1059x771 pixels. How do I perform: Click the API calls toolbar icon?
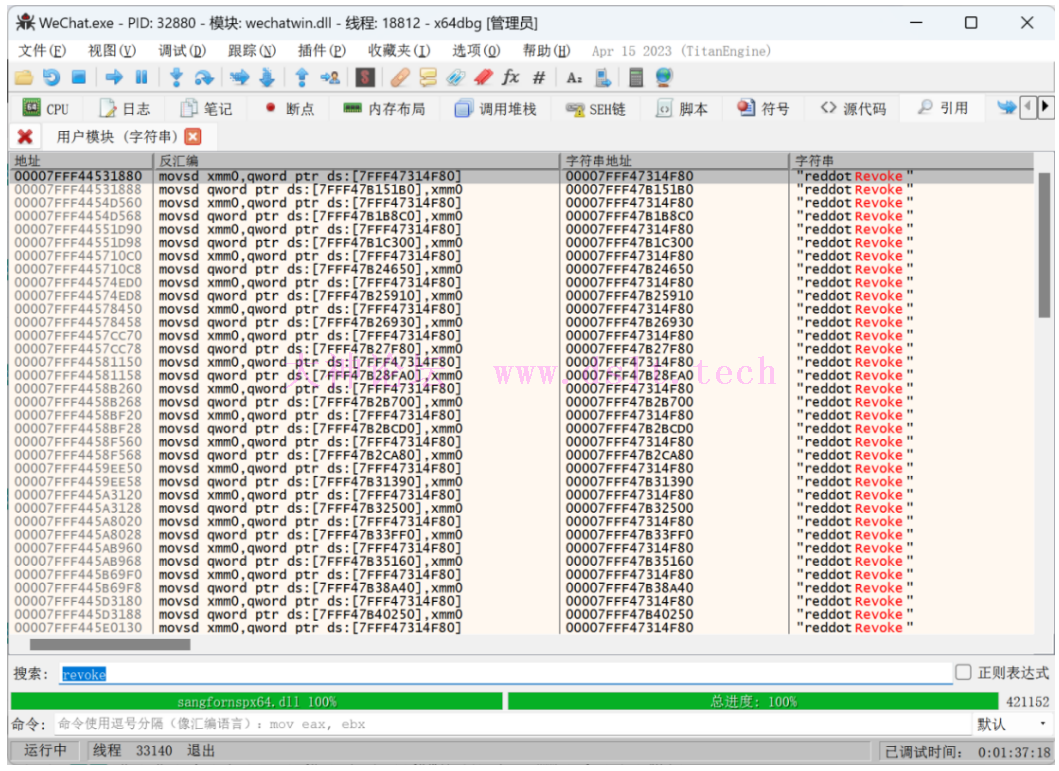[602, 78]
